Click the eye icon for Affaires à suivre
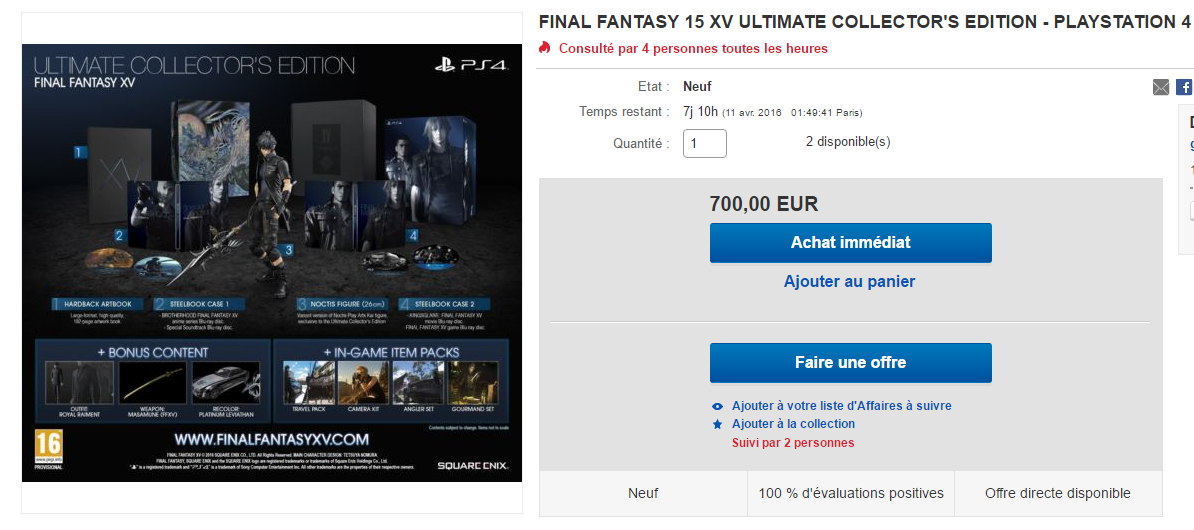This screenshot has width=1194, height=530. (717, 407)
